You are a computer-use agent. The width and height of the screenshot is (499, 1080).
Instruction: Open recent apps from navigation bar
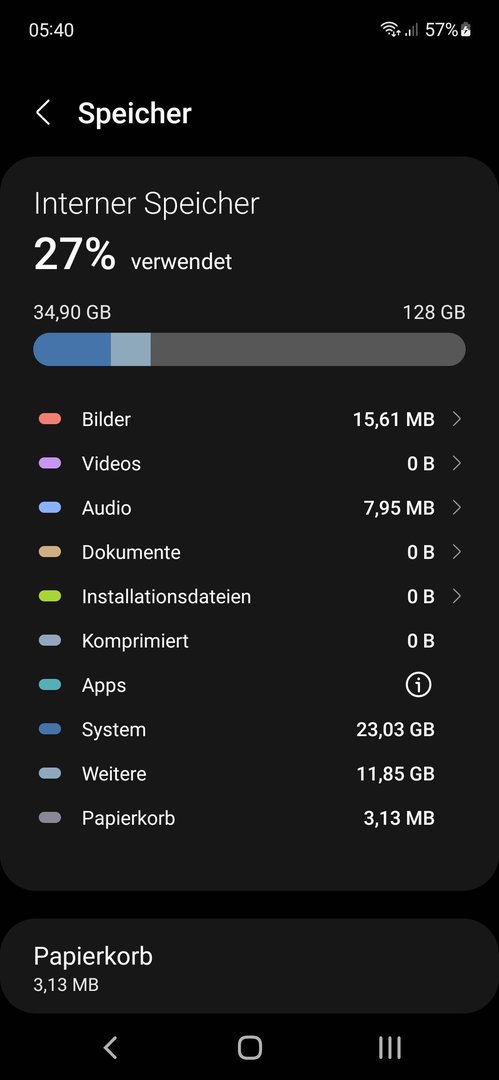point(389,1047)
